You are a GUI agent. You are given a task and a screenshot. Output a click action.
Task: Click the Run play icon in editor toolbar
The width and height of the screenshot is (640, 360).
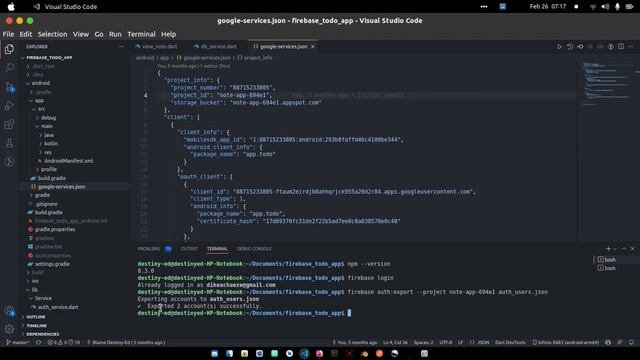pos(559,47)
